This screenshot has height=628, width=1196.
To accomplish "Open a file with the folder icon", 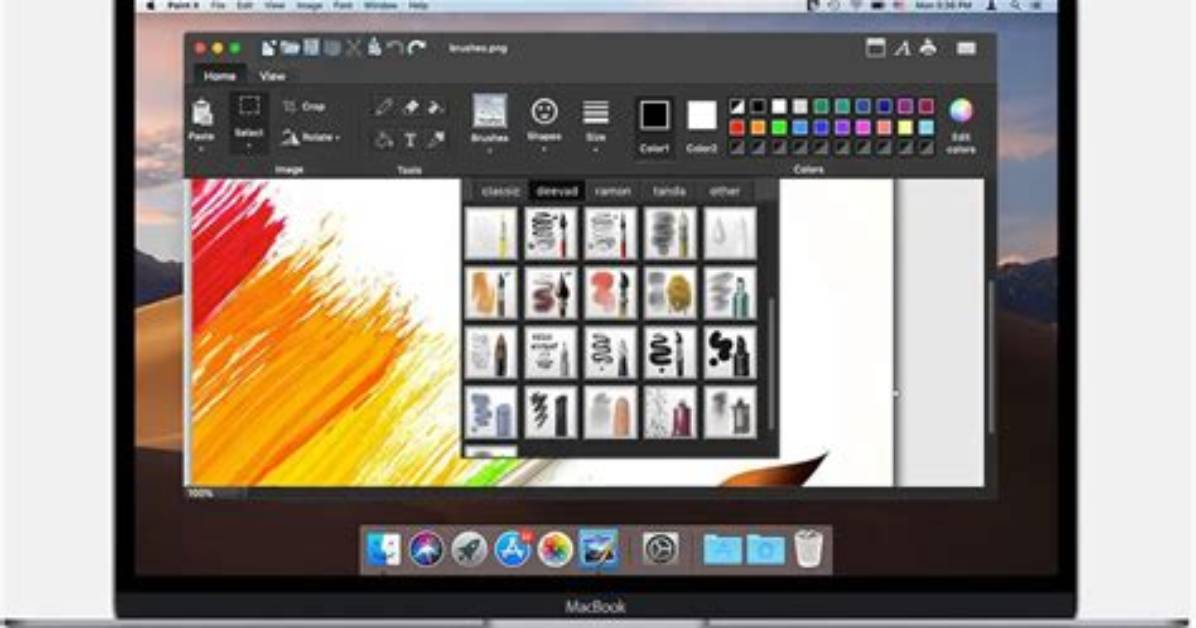I will (x=290, y=48).
